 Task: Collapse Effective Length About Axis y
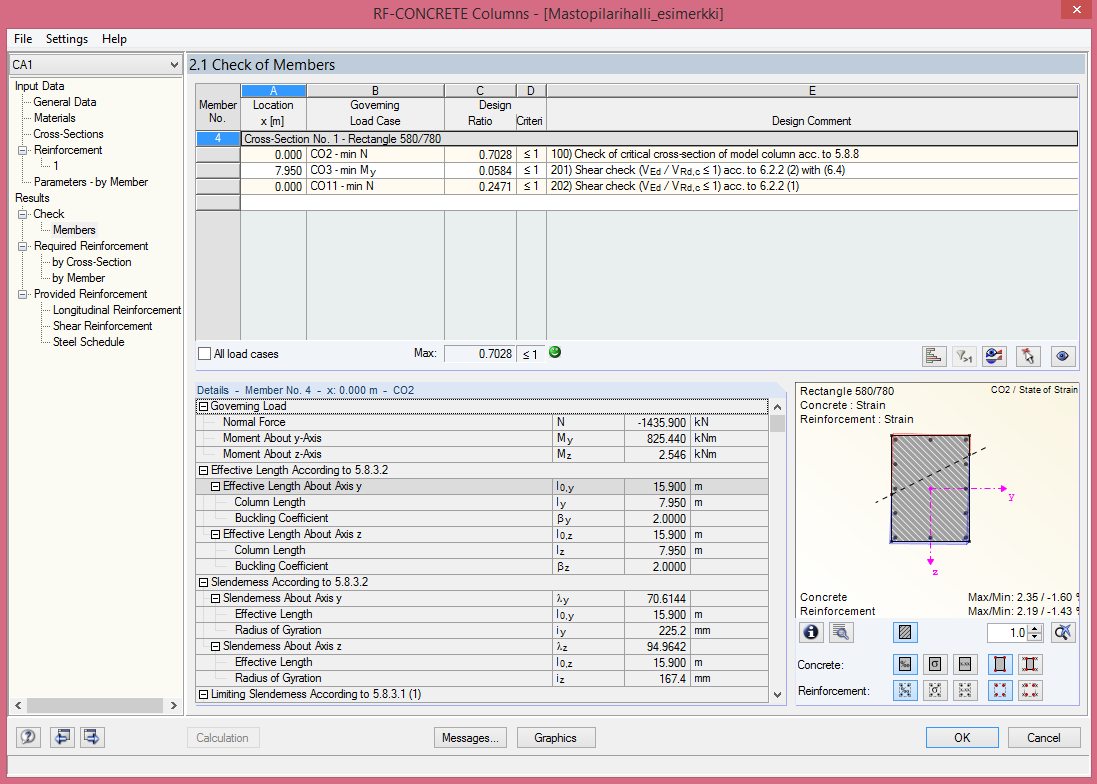tap(215, 487)
